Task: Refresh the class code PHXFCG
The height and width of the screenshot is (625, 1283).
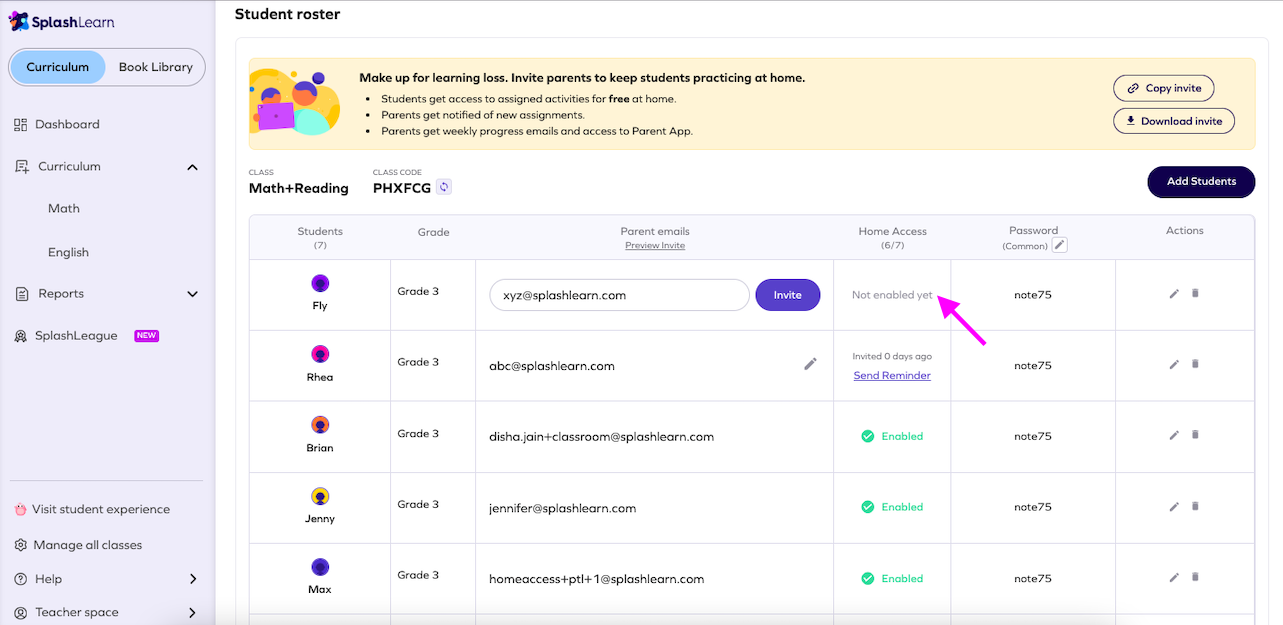Action: click(x=444, y=187)
